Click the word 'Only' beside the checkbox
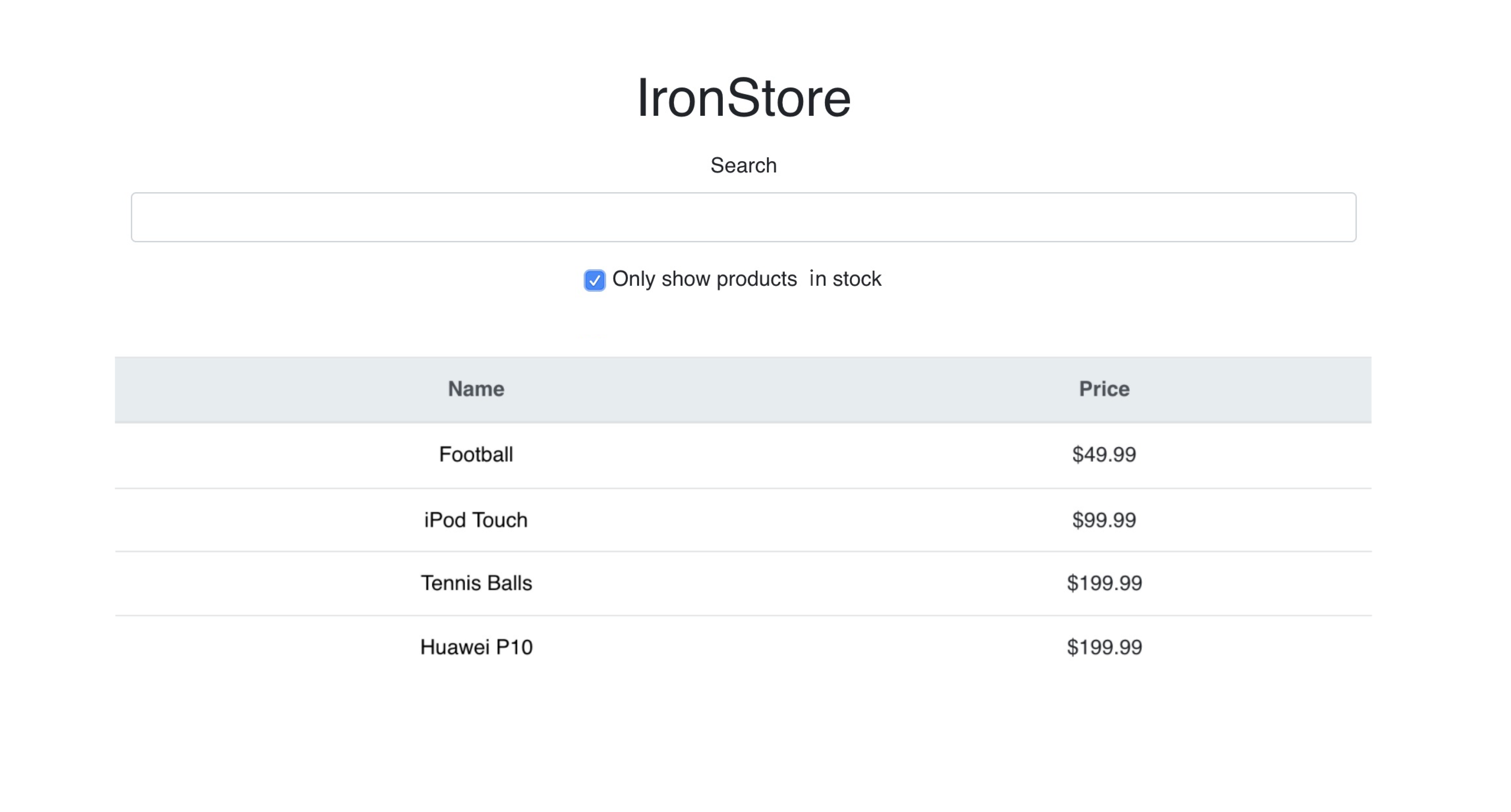This screenshot has width=1511, height=812. click(x=634, y=279)
